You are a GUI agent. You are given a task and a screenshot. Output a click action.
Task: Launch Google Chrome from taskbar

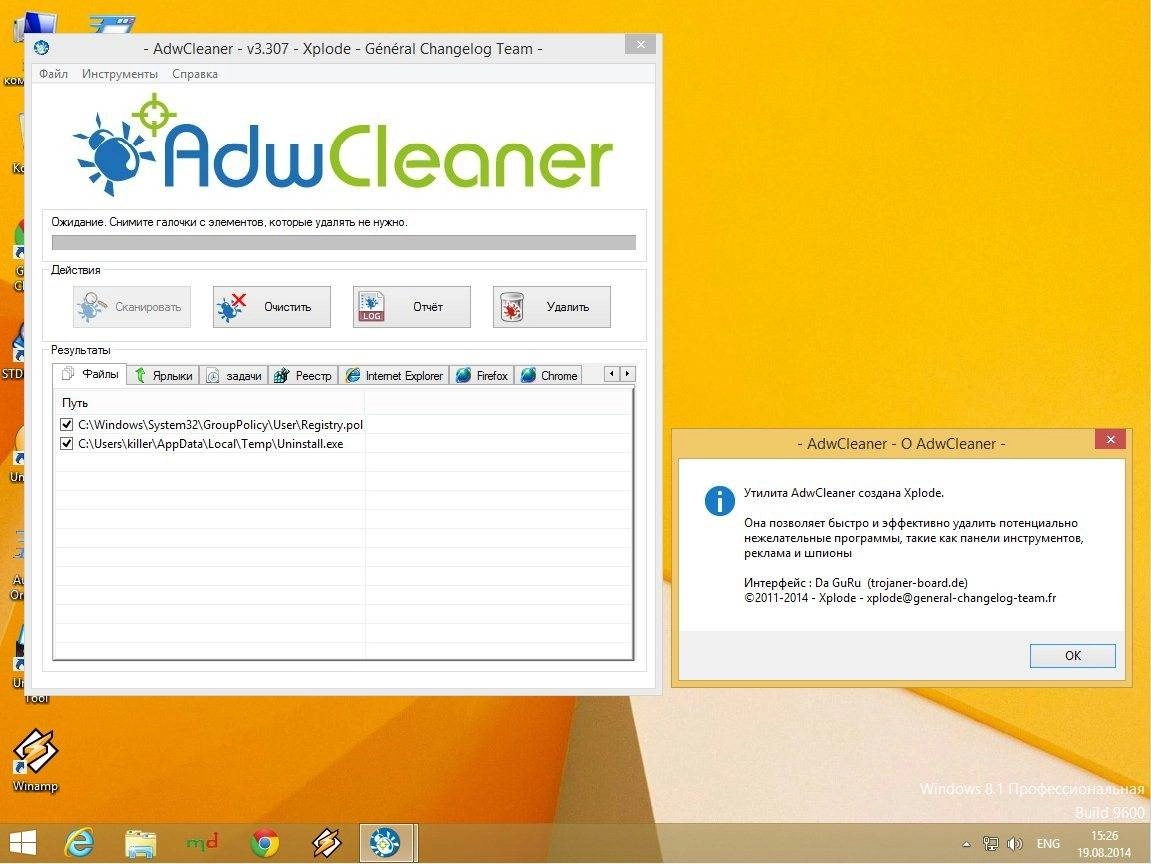265,843
